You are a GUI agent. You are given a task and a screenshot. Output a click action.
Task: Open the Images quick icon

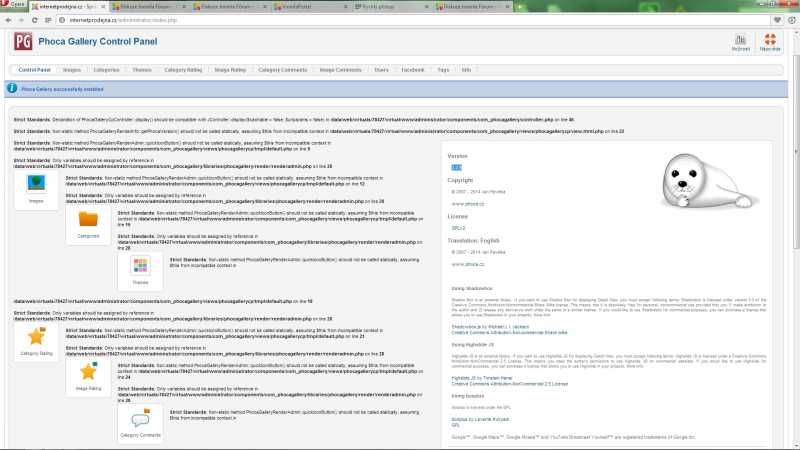click(x=36, y=184)
